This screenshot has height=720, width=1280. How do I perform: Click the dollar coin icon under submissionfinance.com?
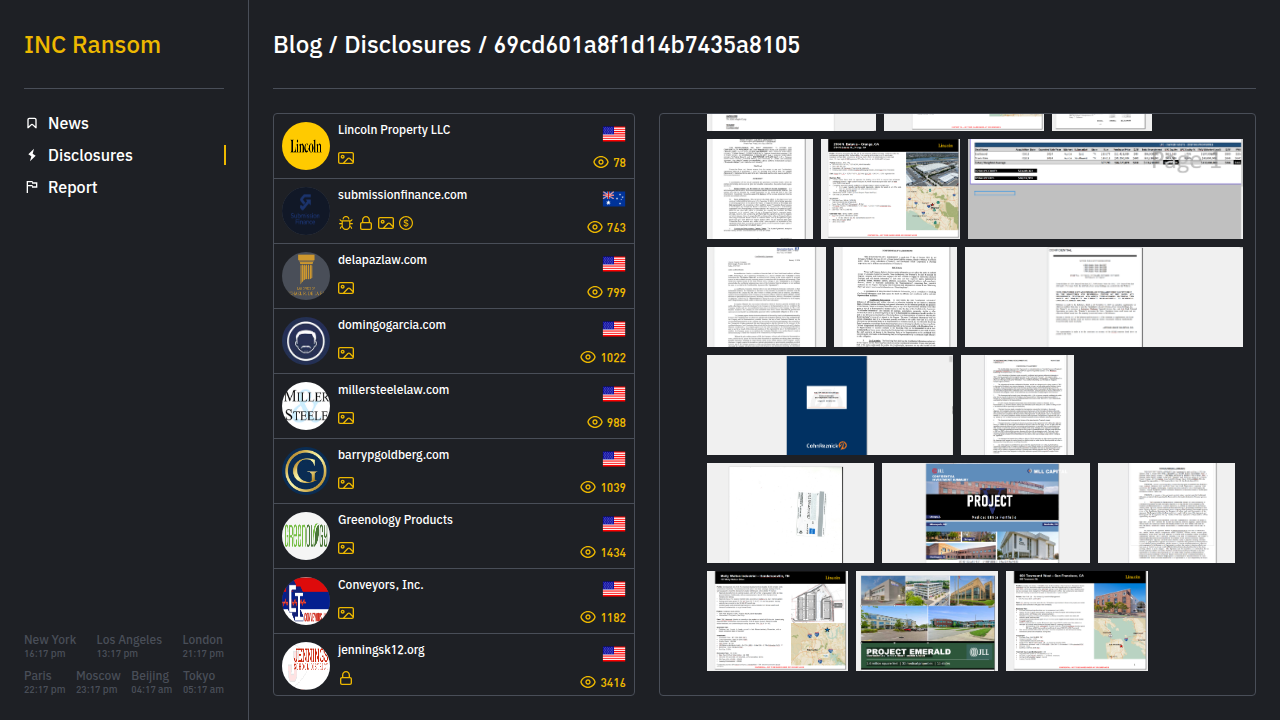[x=406, y=223]
